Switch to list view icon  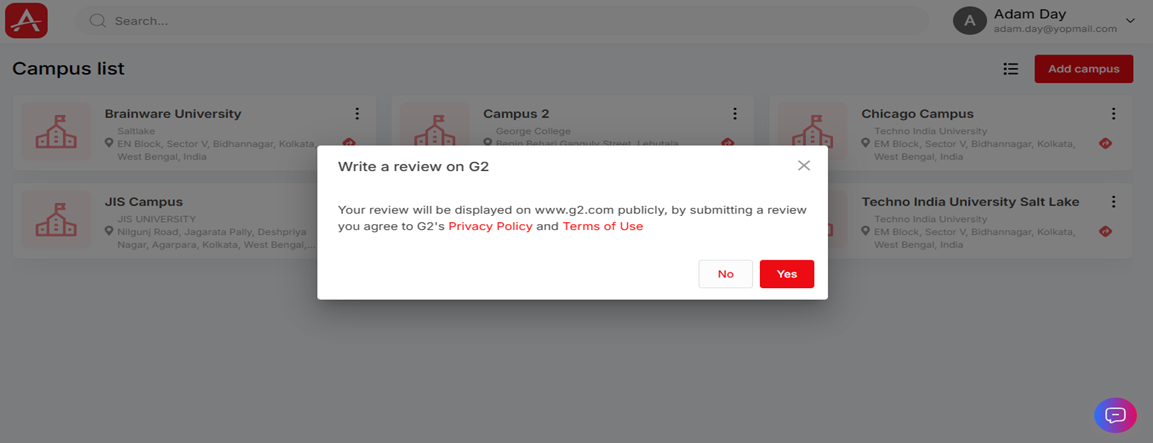(x=1011, y=68)
